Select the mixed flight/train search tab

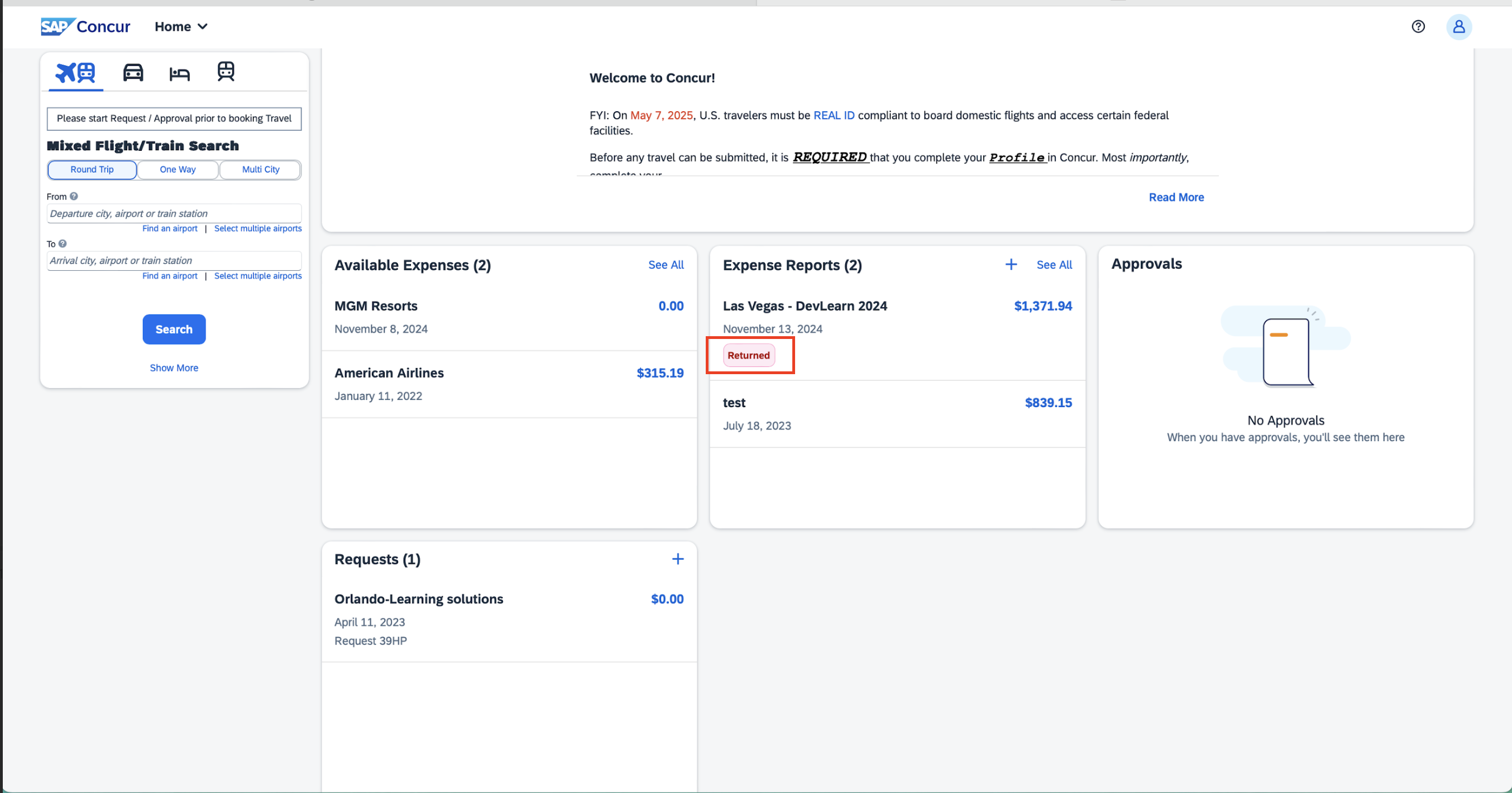(x=76, y=73)
